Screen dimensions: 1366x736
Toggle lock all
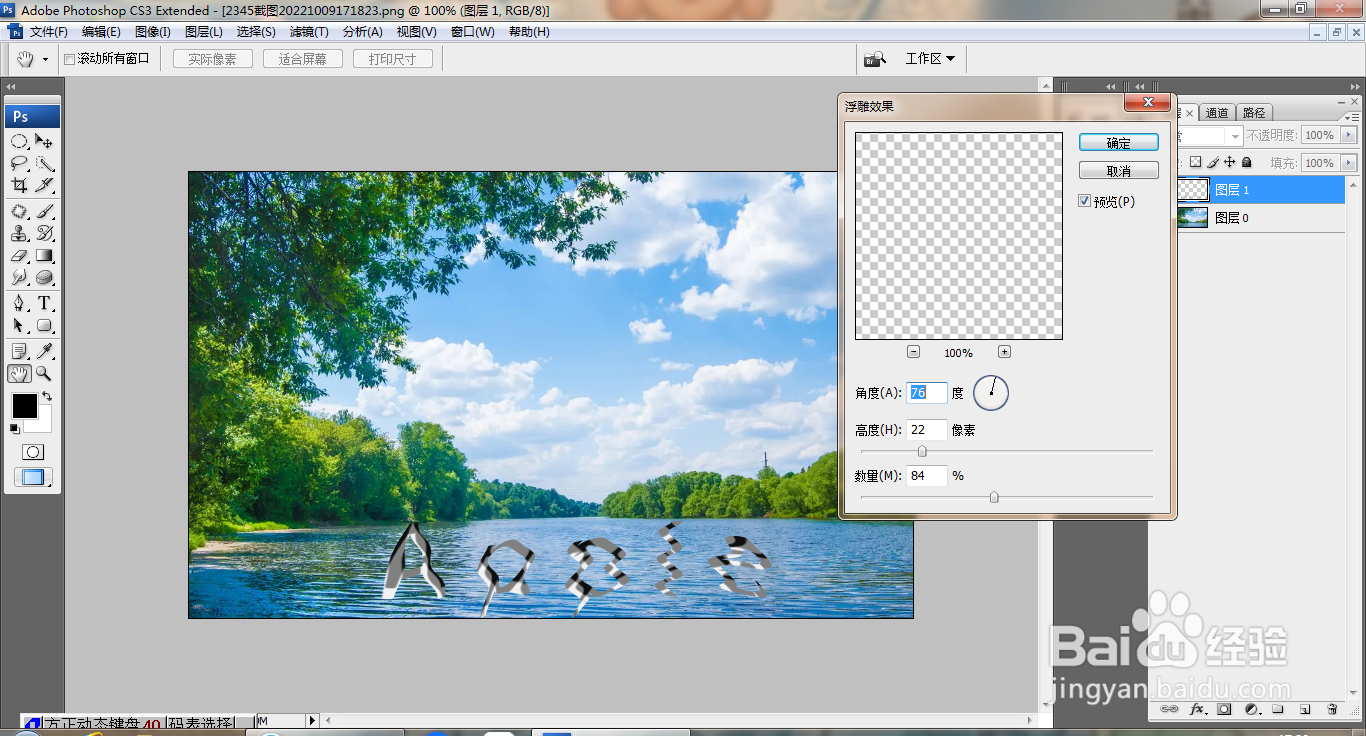click(x=1246, y=162)
